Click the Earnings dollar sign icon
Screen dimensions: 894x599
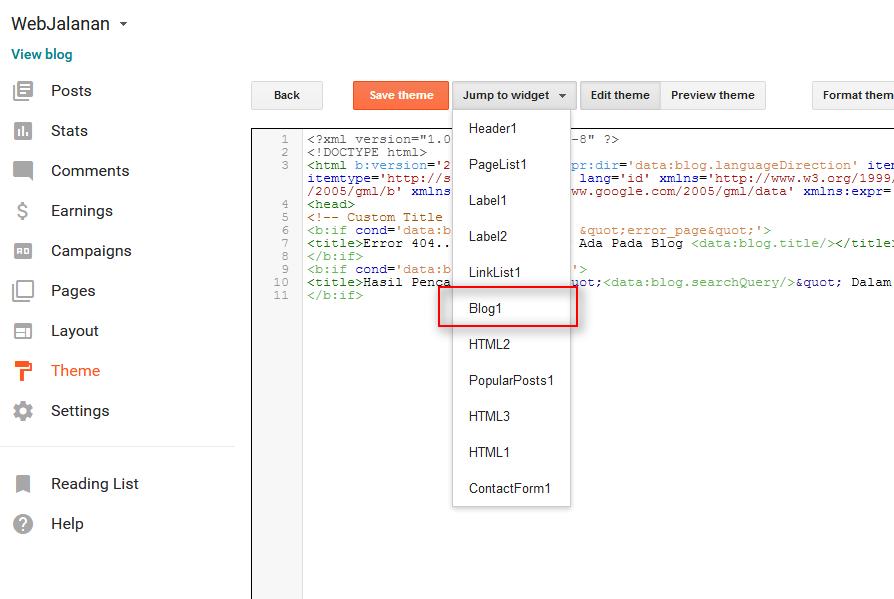[22, 211]
